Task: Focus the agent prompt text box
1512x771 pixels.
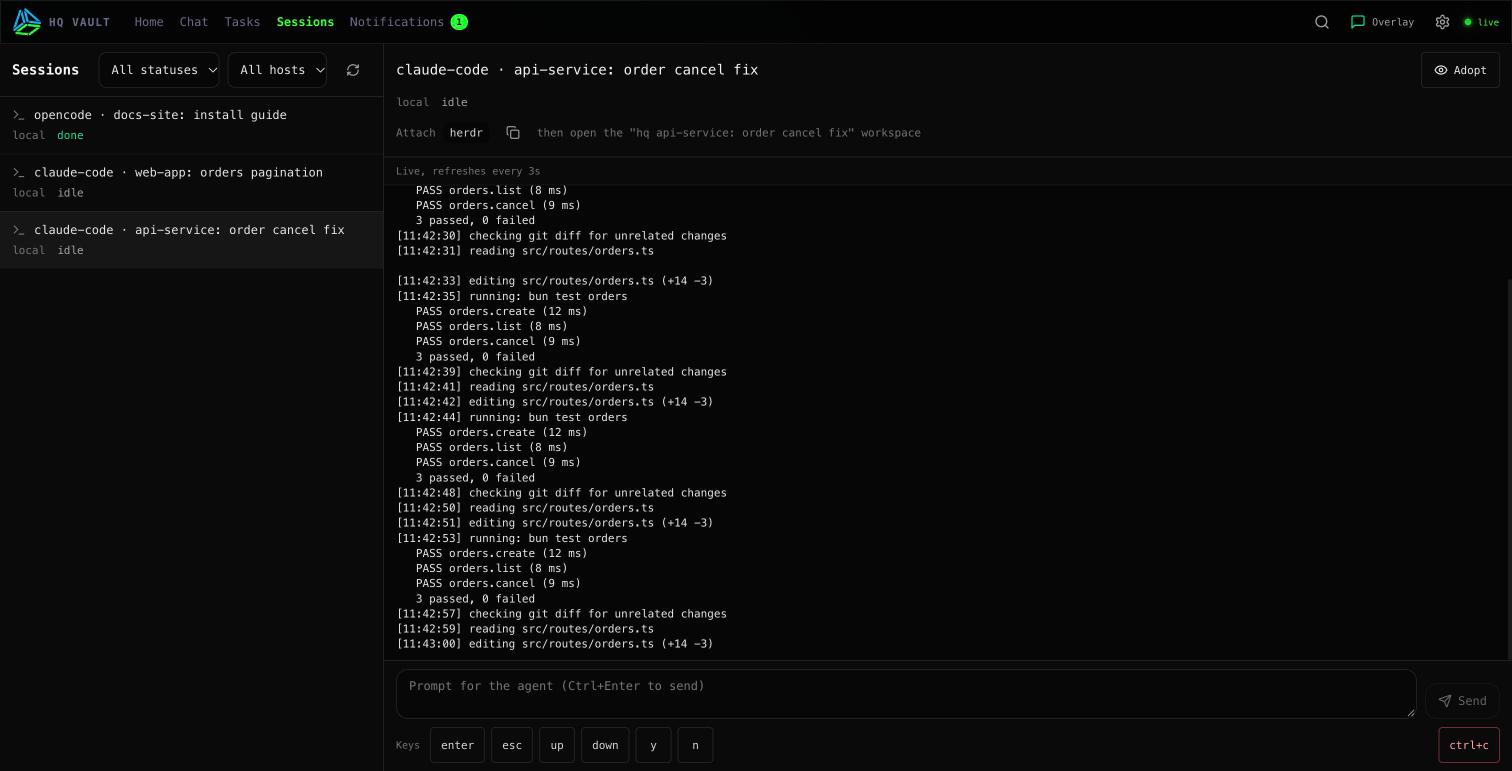Action: coord(906,694)
